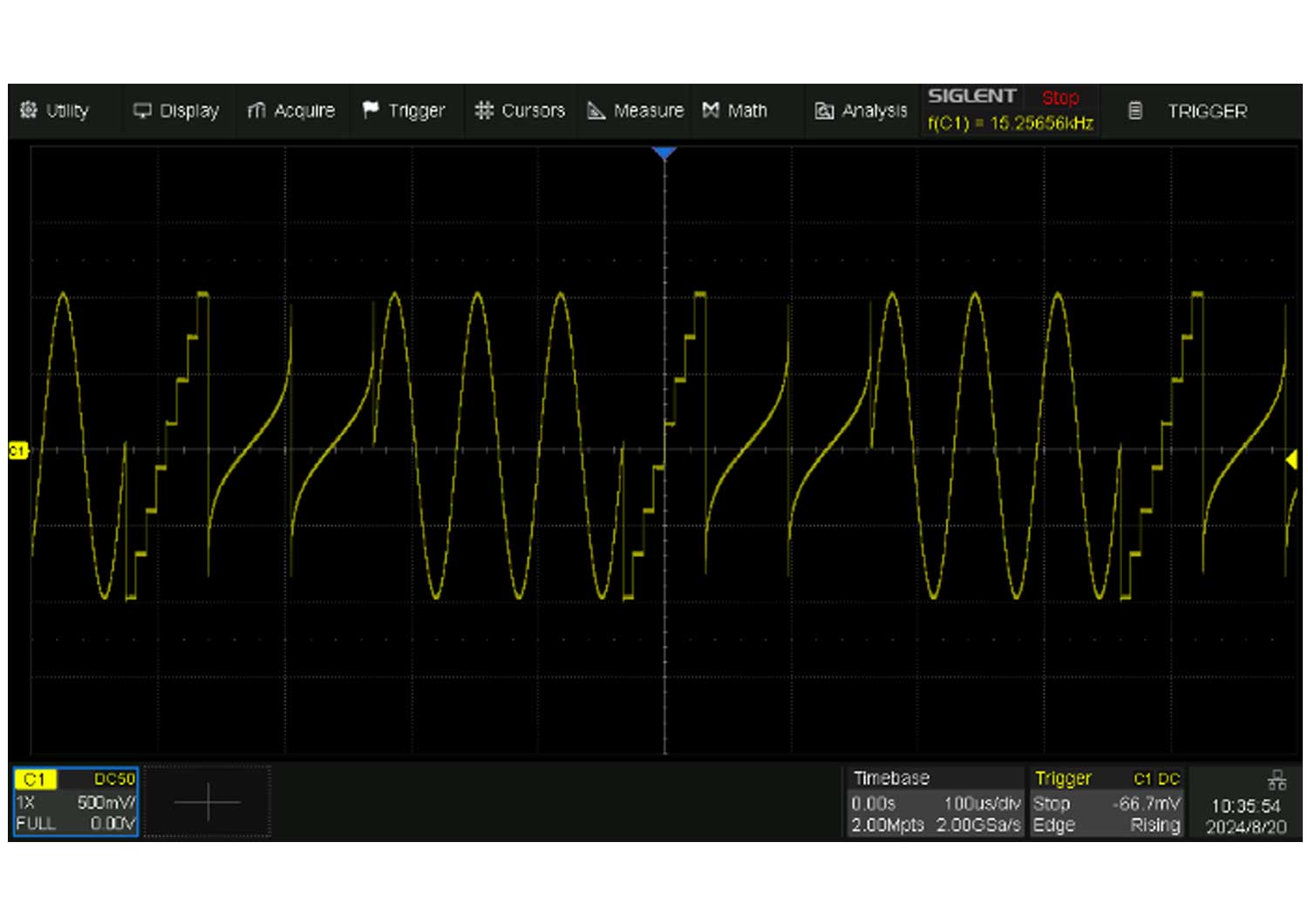The width and height of the screenshot is (1308, 924).
Task: Open the Utility gear icon
Action: coord(29,111)
